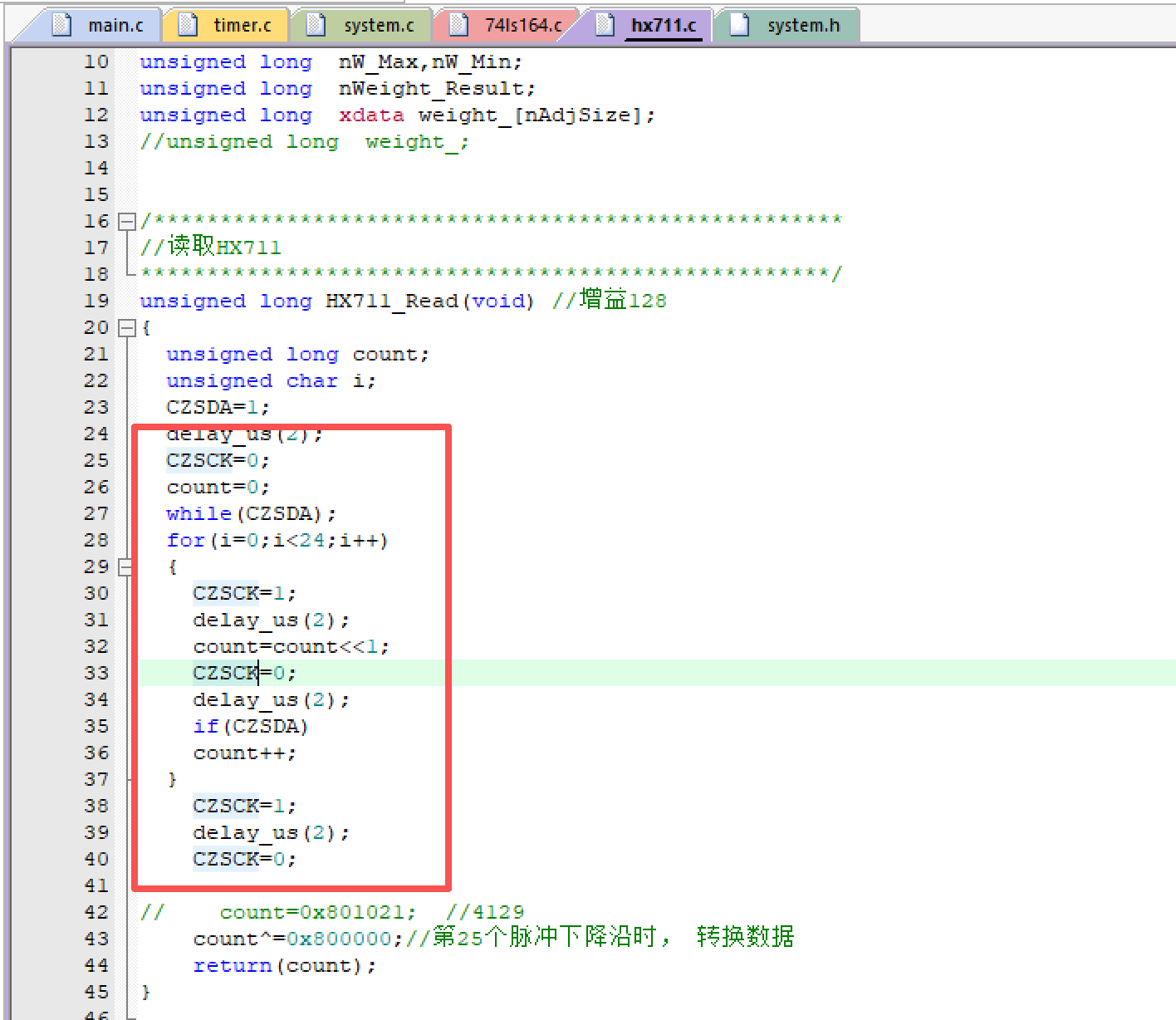Collapse the HX711_Read function body at line 20
This screenshot has width=1176, height=1020.
click(x=126, y=328)
